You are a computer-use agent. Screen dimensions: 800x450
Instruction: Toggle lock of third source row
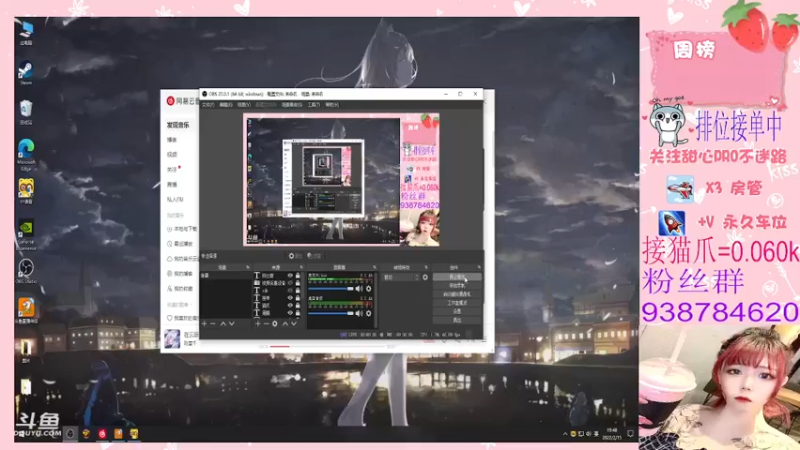point(298,290)
